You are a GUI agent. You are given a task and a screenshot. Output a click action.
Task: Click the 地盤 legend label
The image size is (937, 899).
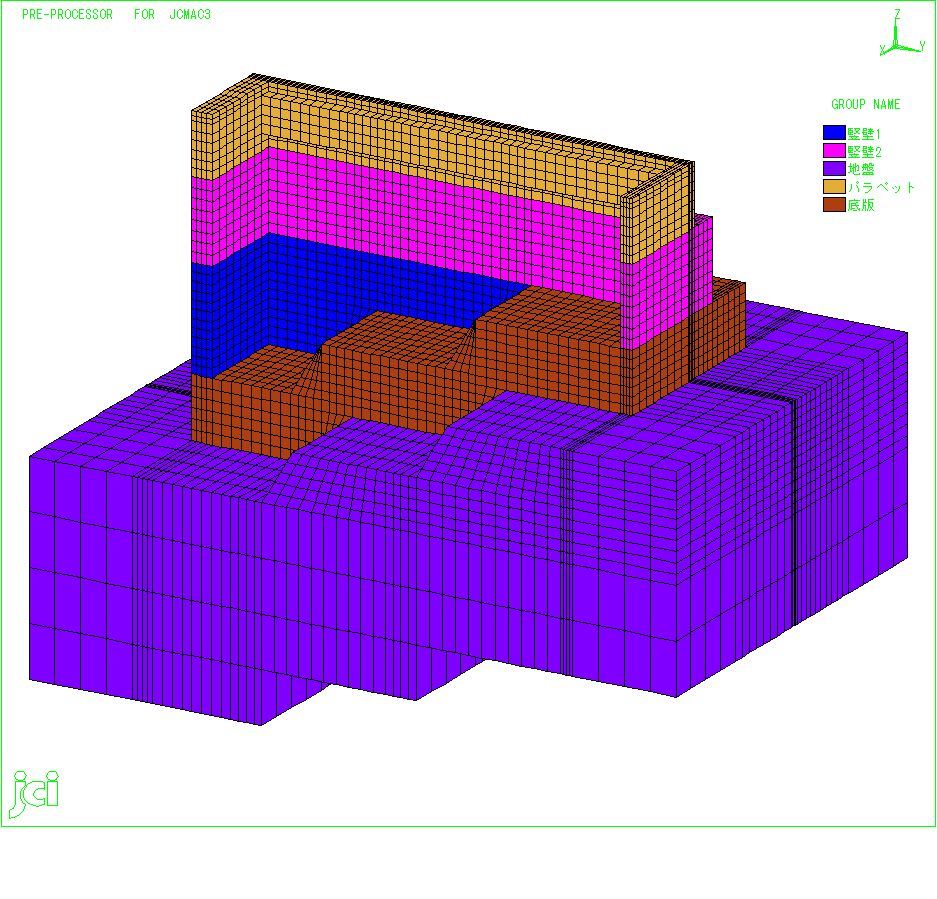861,169
